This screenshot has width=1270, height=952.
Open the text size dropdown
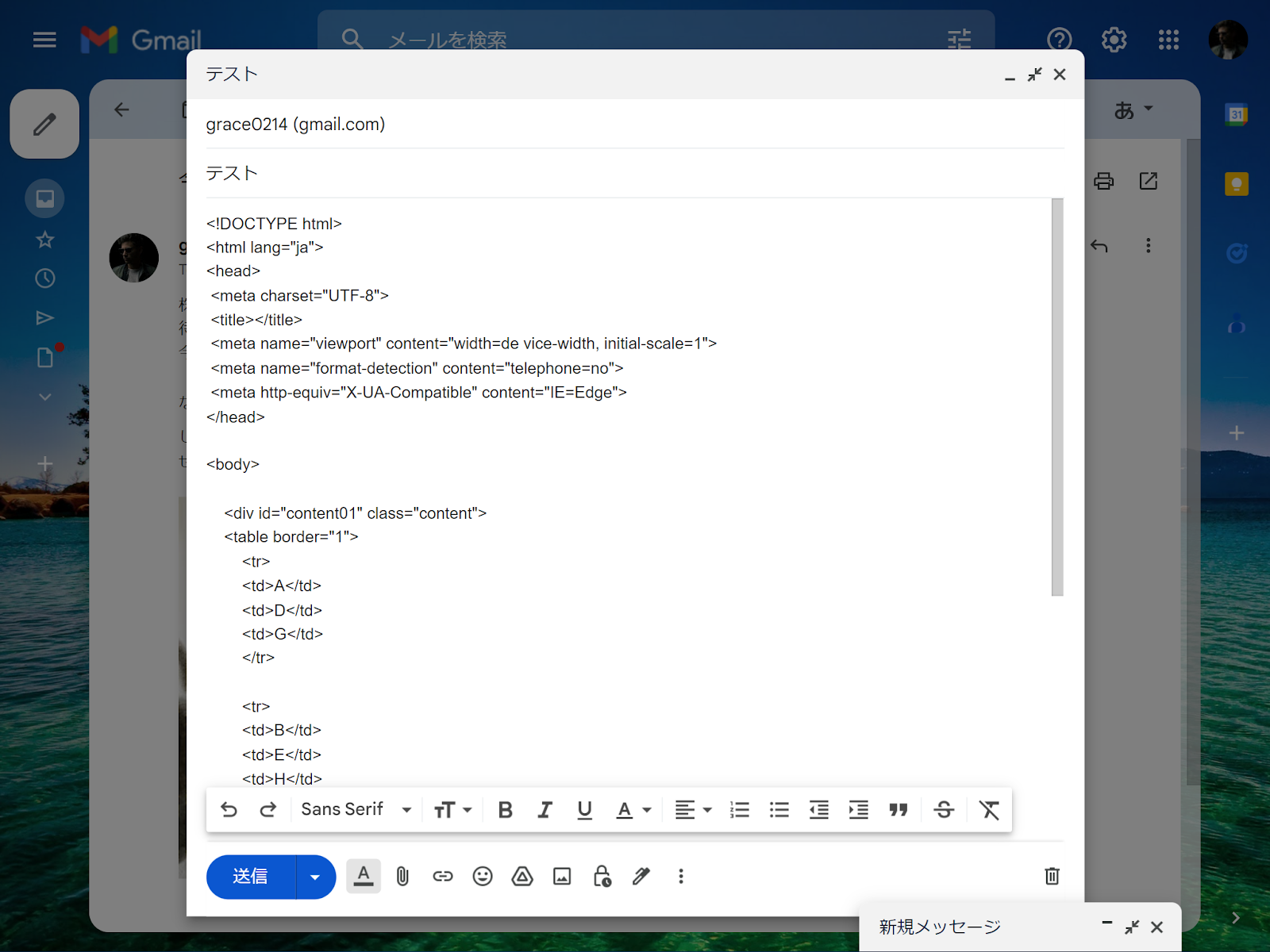pyautogui.click(x=452, y=810)
